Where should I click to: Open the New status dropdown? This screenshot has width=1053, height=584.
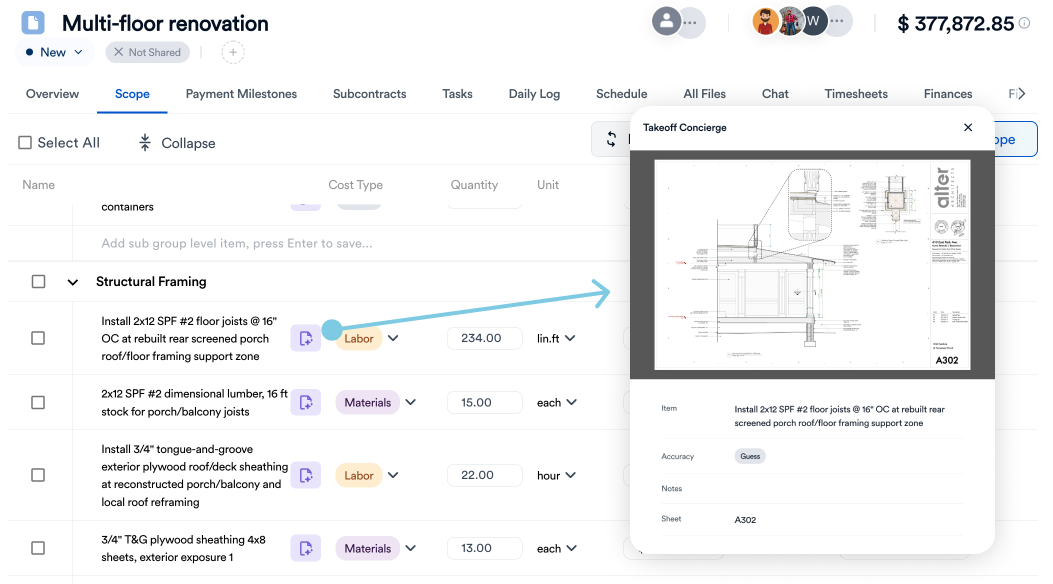pos(54,52)
